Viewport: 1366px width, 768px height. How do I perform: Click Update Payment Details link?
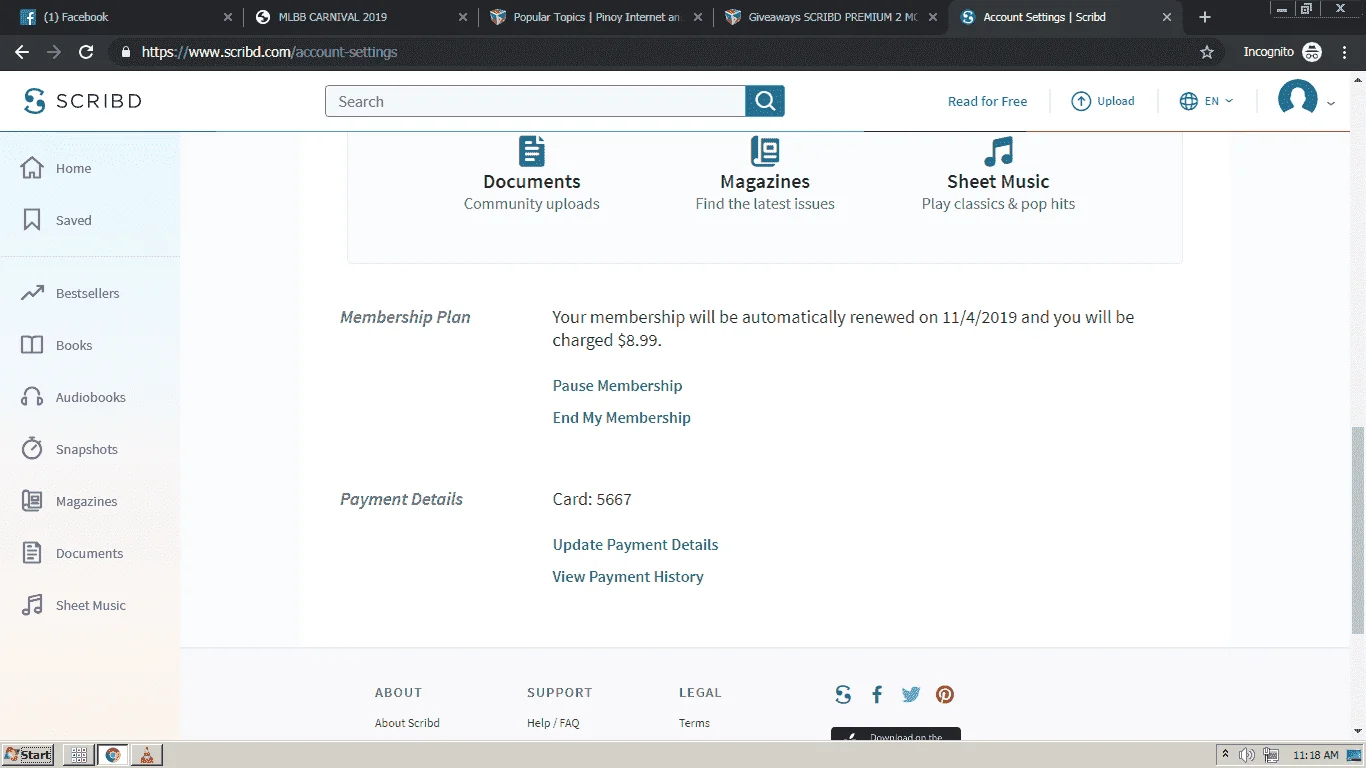[635, 545]
